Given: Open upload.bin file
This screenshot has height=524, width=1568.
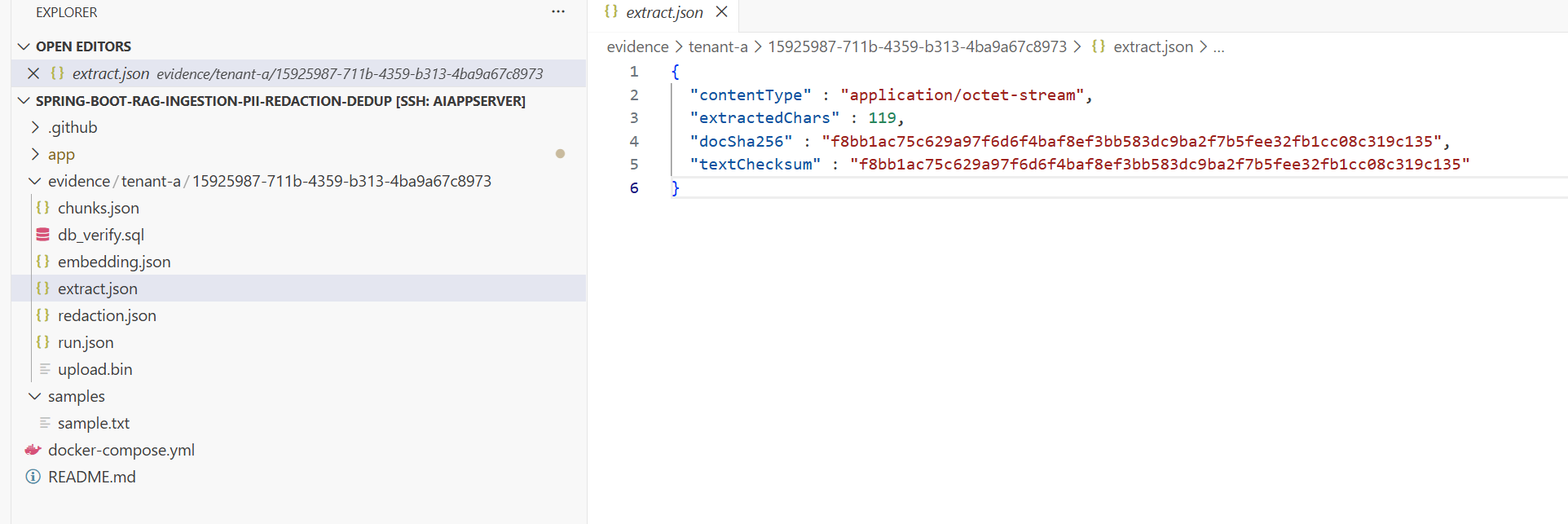Looking at the screenshot, I should 95,369.
